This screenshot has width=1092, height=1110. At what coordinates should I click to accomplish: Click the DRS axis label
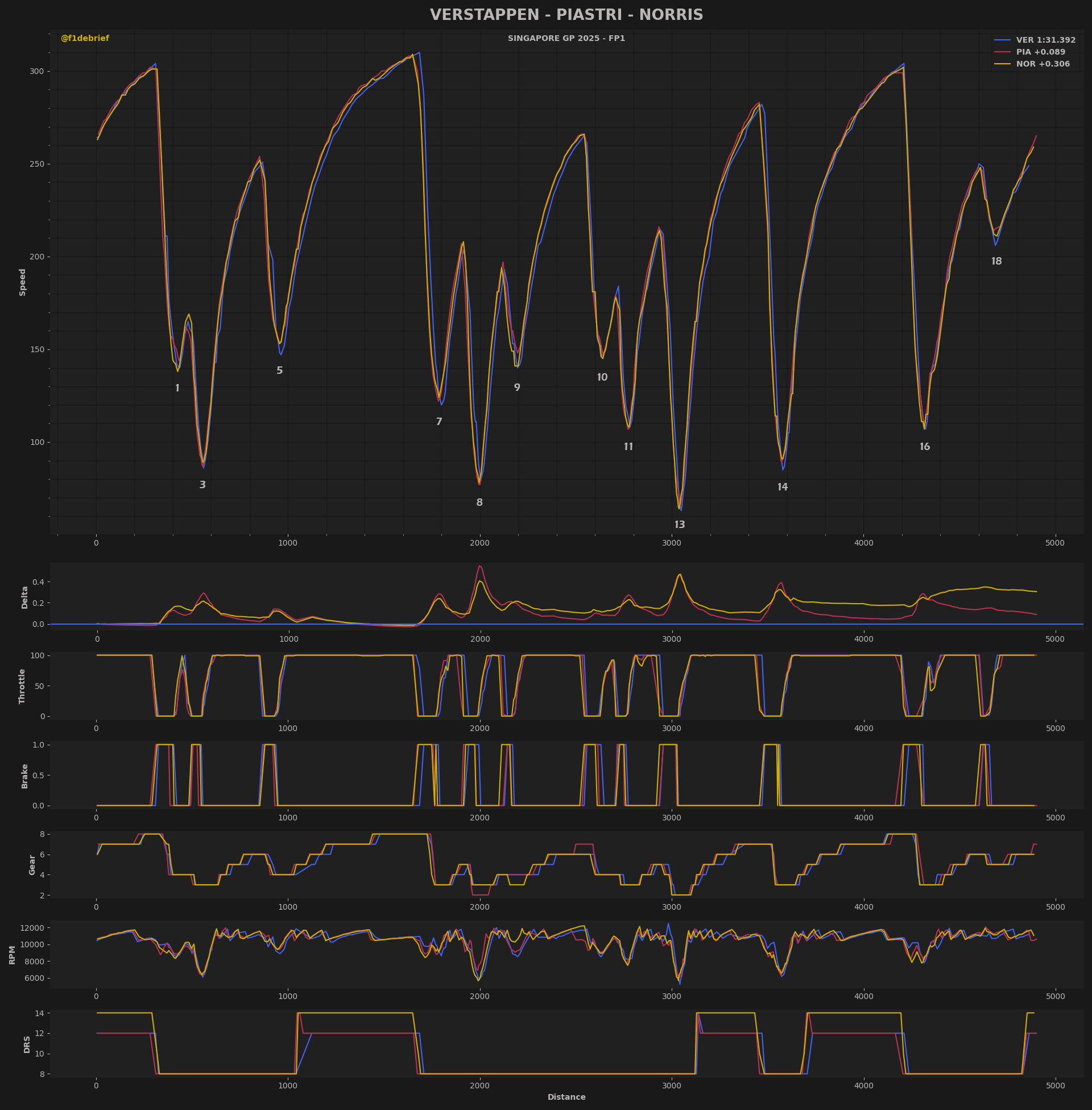[26, 1045]
